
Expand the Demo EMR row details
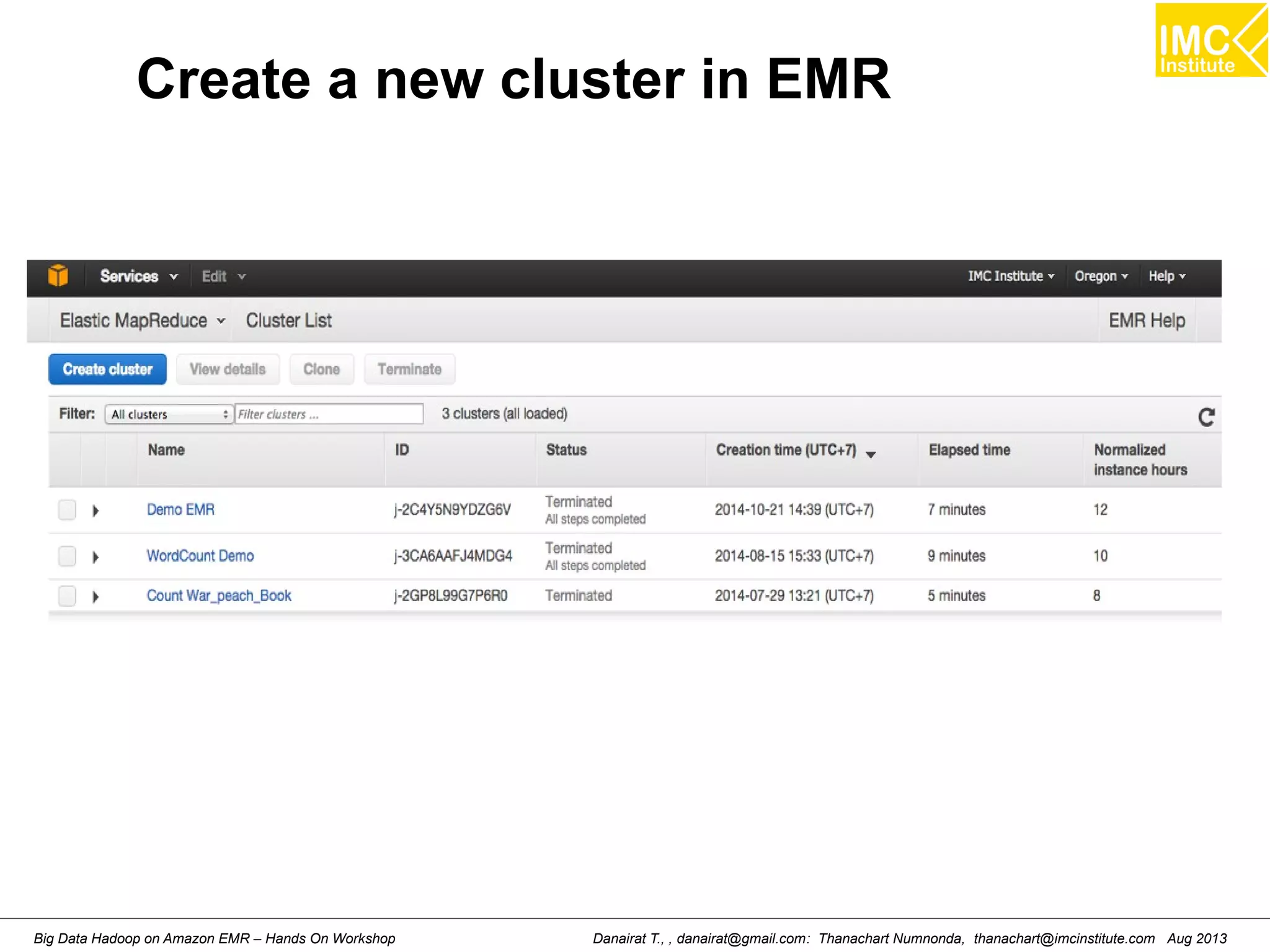click(x=95, y=511)
